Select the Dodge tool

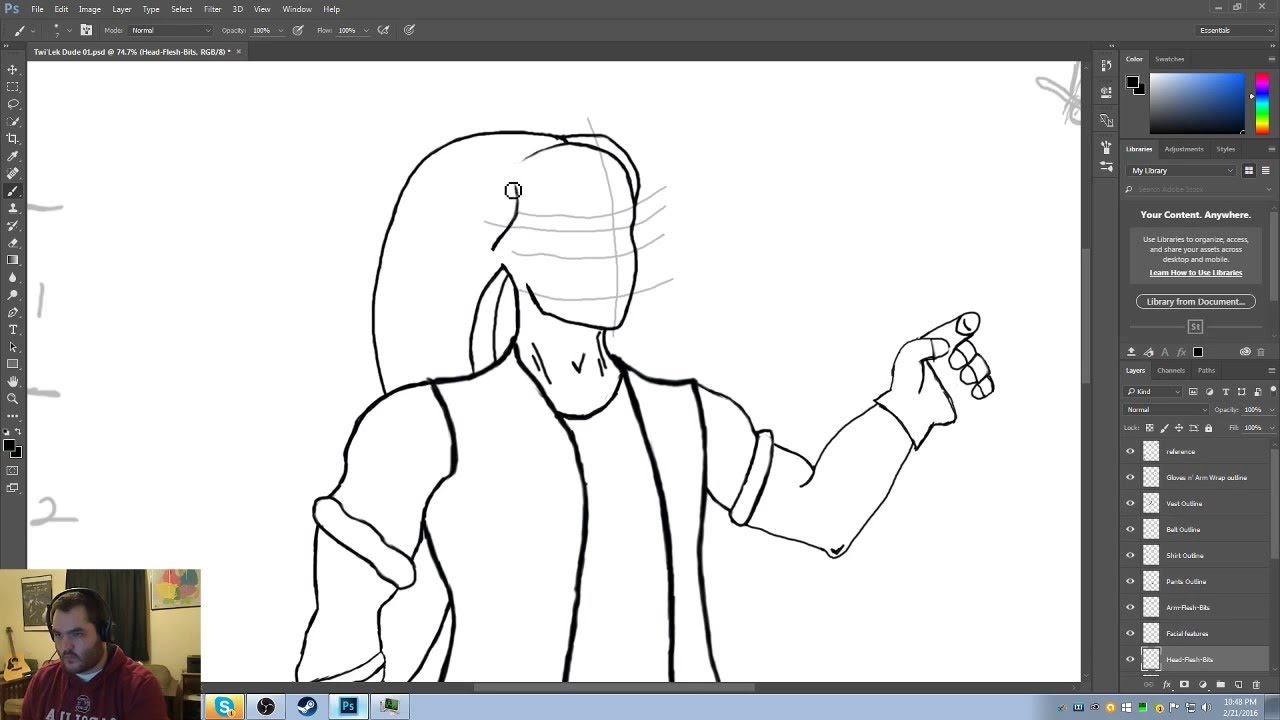[x=13, y=295]
